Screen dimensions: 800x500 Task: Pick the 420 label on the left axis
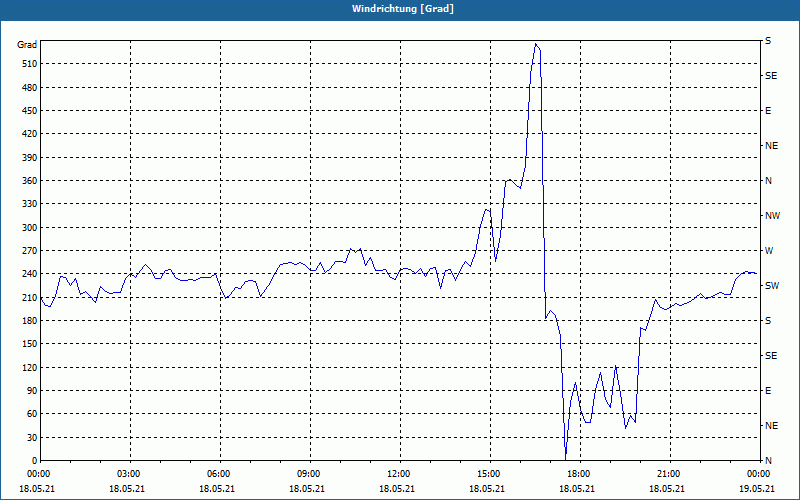pyautogui.click(x=29, y=134)
